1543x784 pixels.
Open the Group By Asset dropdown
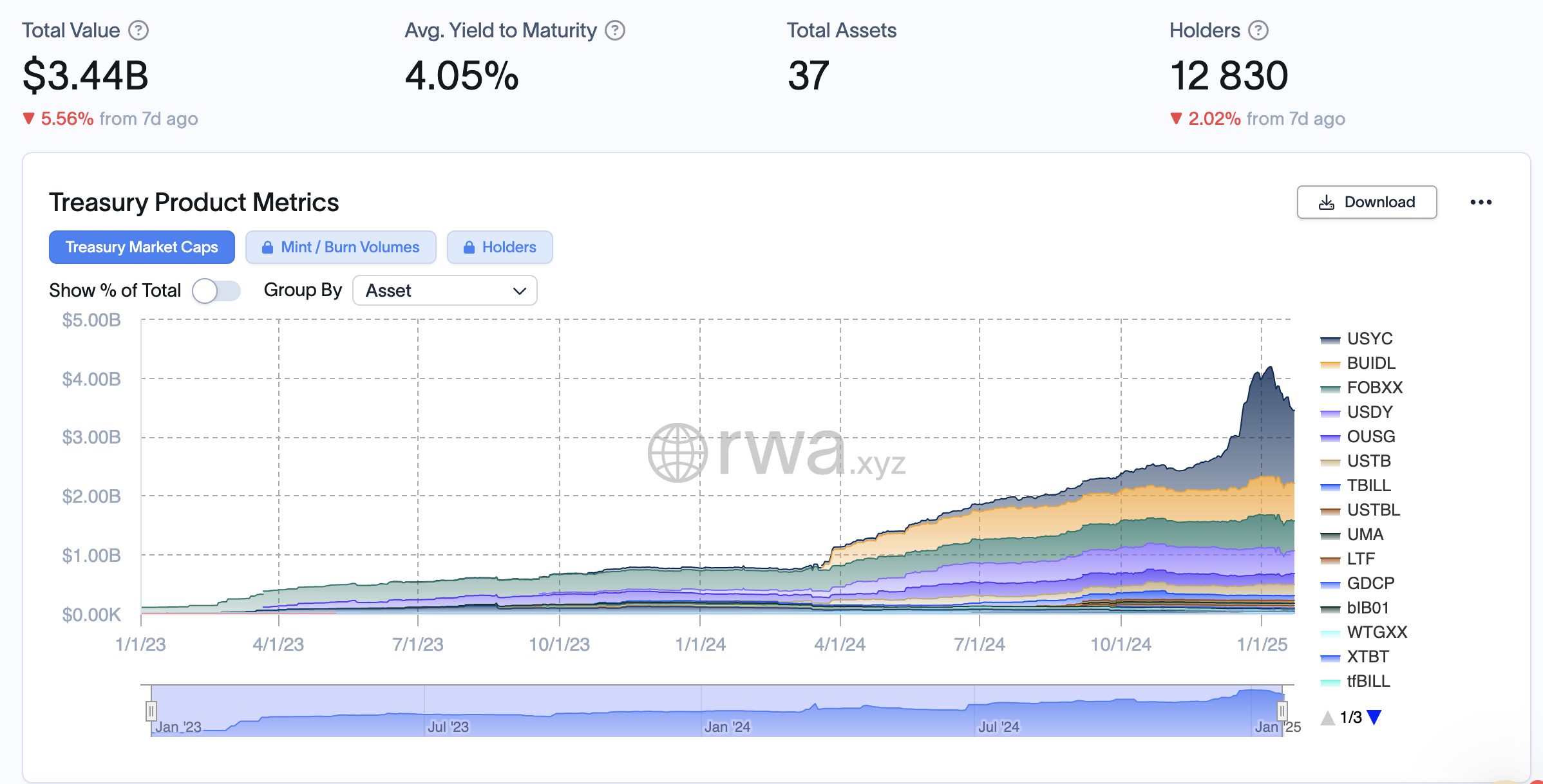(444, 291)
